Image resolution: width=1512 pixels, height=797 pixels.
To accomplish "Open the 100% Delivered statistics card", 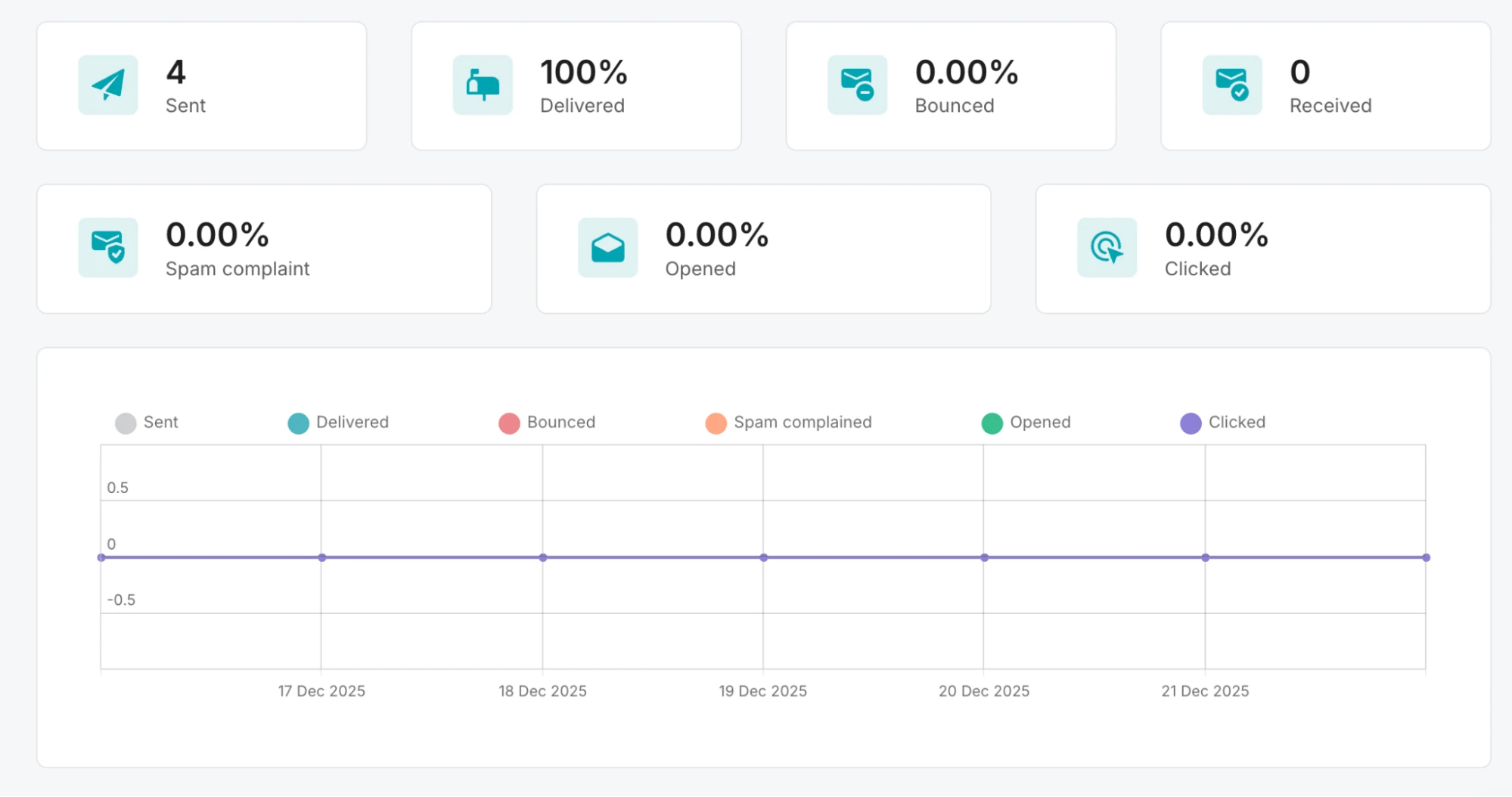I will [576, 85].
